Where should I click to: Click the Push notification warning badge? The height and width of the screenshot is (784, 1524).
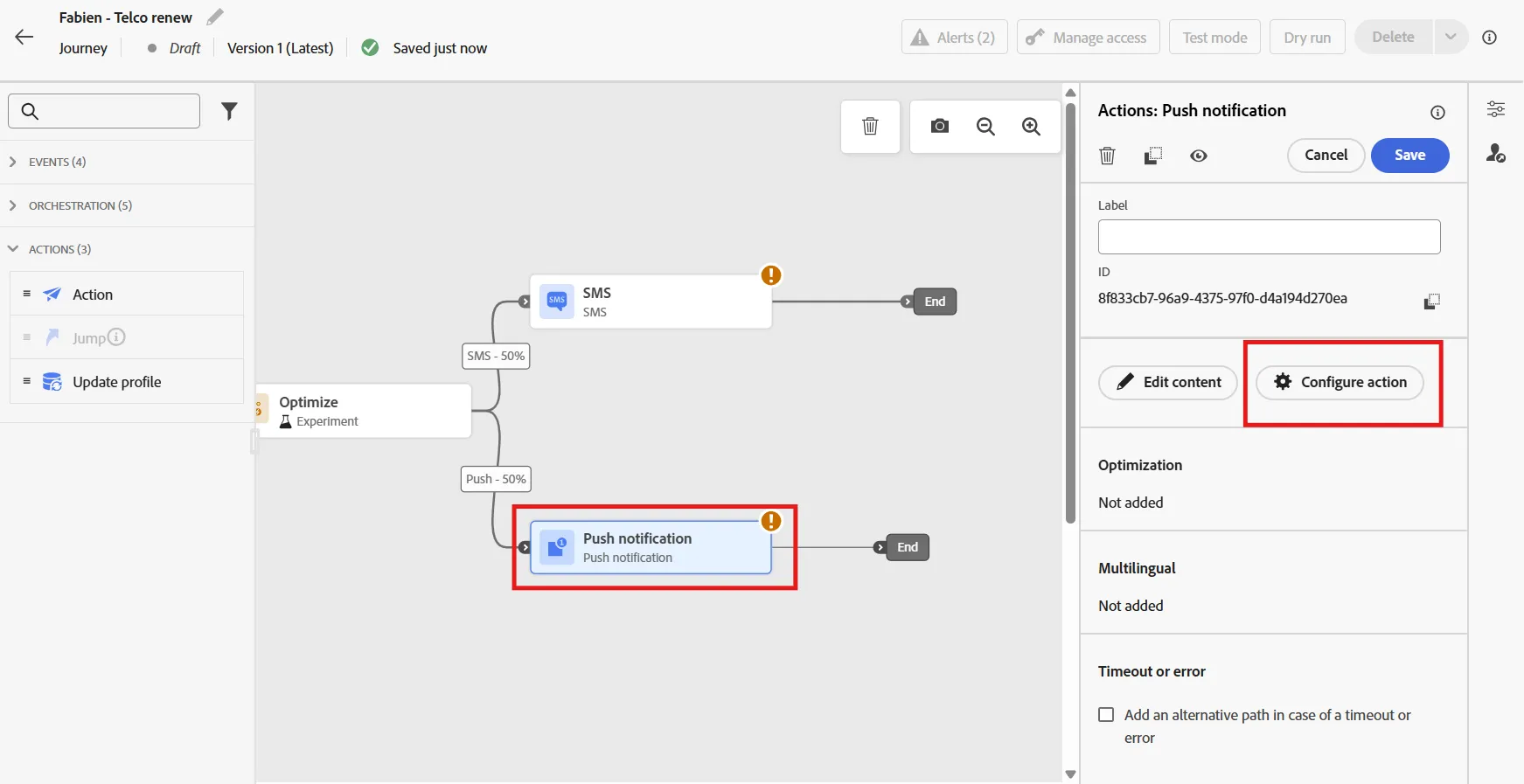coord(770,521)
